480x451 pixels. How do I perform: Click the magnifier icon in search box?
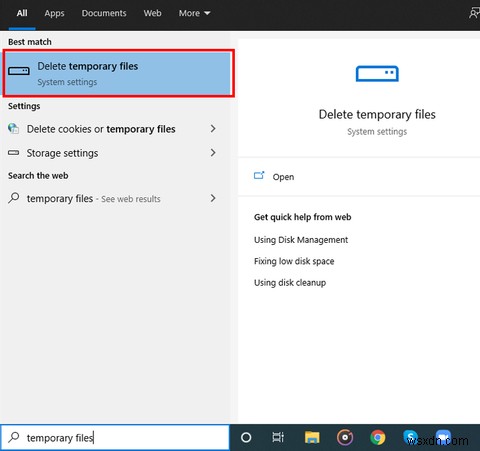14,437
